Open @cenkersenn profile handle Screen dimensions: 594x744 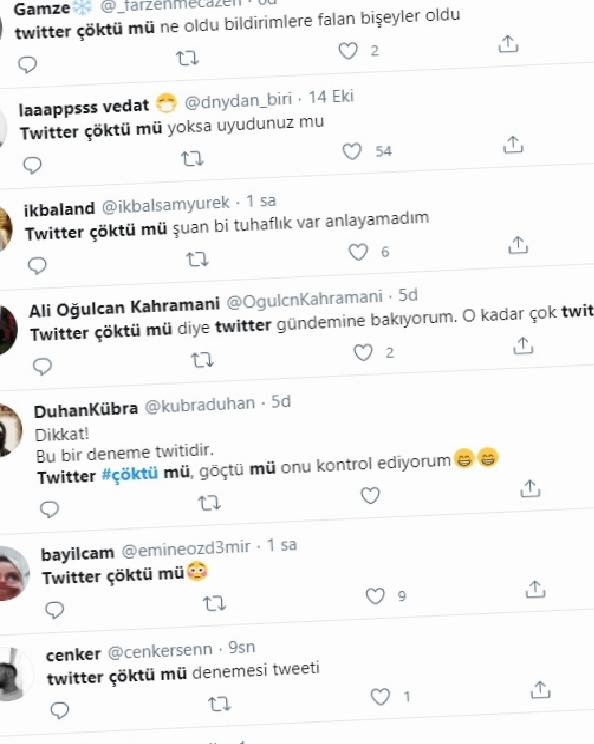pyautogui.click(x=160, y=651)
